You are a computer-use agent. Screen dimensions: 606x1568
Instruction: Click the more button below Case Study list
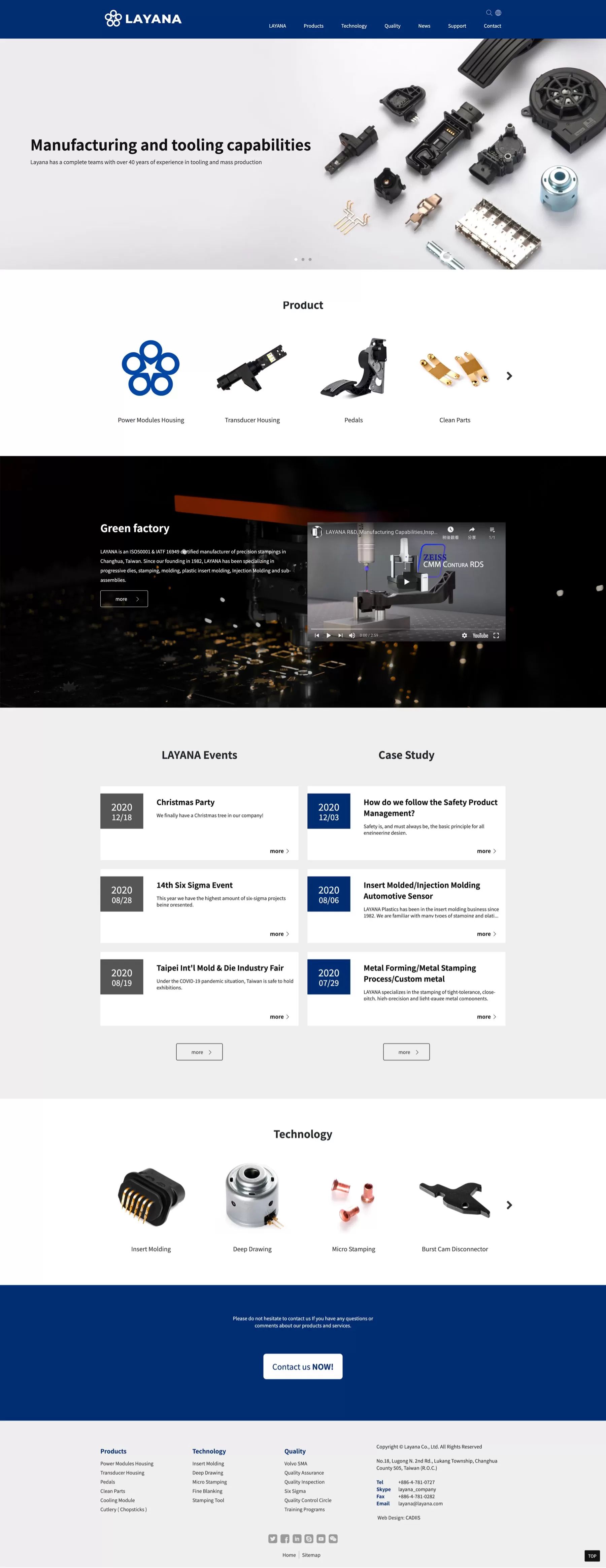click(x=406, y=1052)
